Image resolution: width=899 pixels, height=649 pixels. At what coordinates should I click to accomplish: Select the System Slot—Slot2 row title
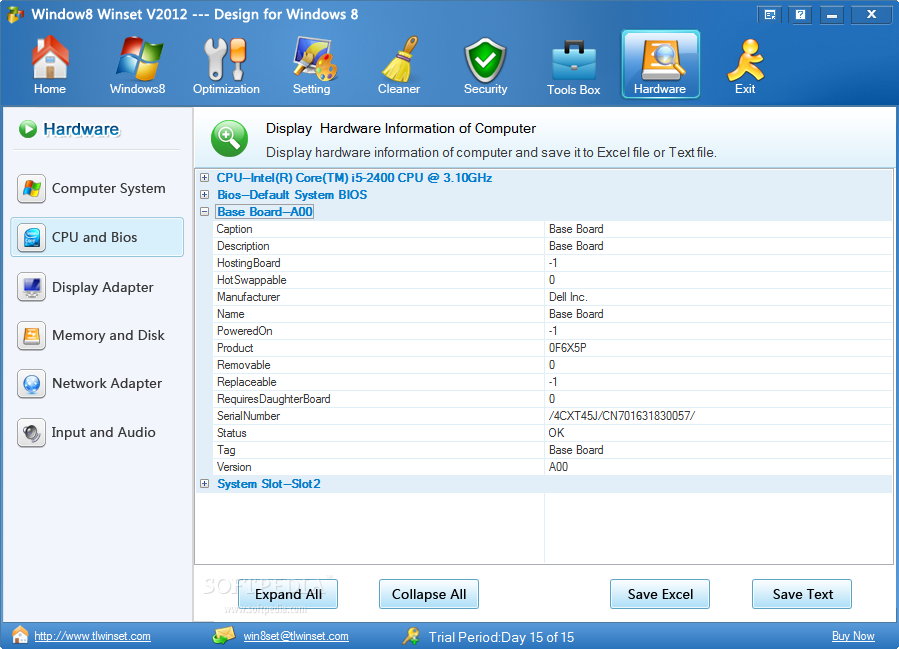coord(268,484)
